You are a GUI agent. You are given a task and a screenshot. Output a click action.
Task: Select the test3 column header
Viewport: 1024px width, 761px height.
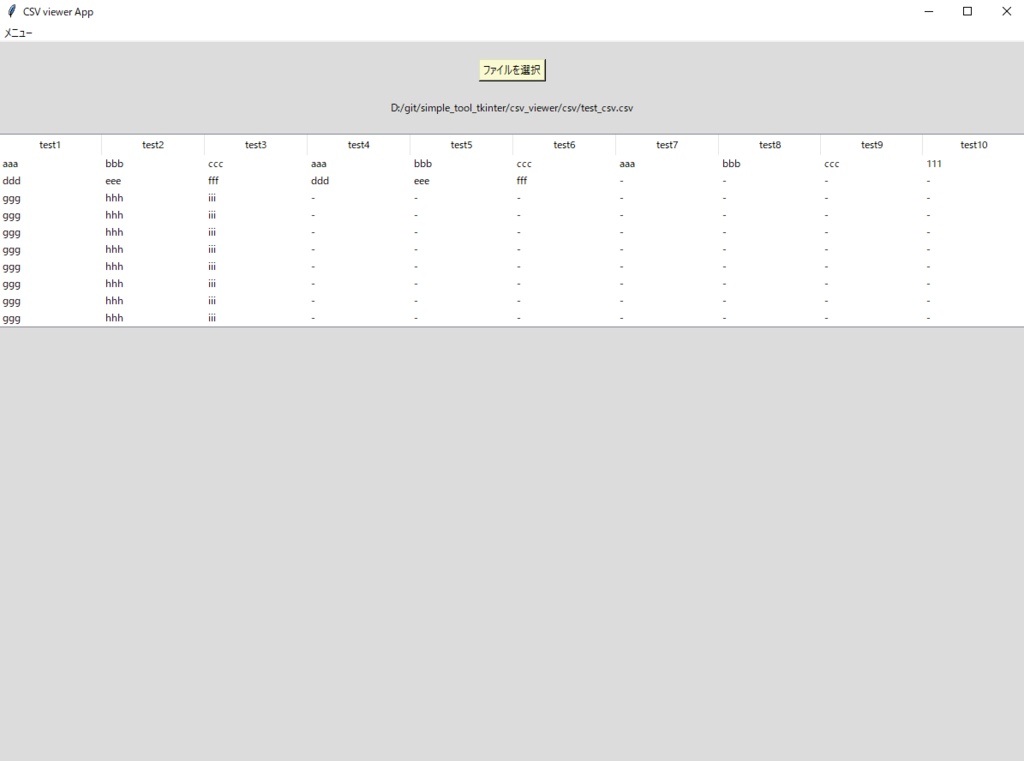click(x=255, y=145)
